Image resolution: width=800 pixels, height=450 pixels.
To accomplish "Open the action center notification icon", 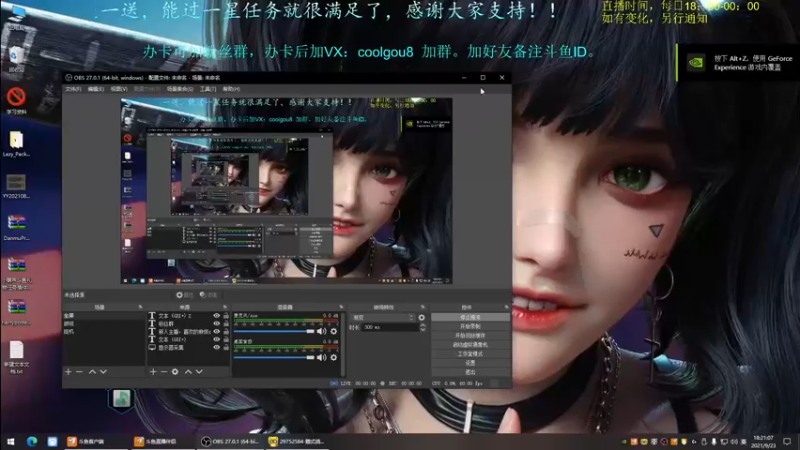I will tap(788, 441).
